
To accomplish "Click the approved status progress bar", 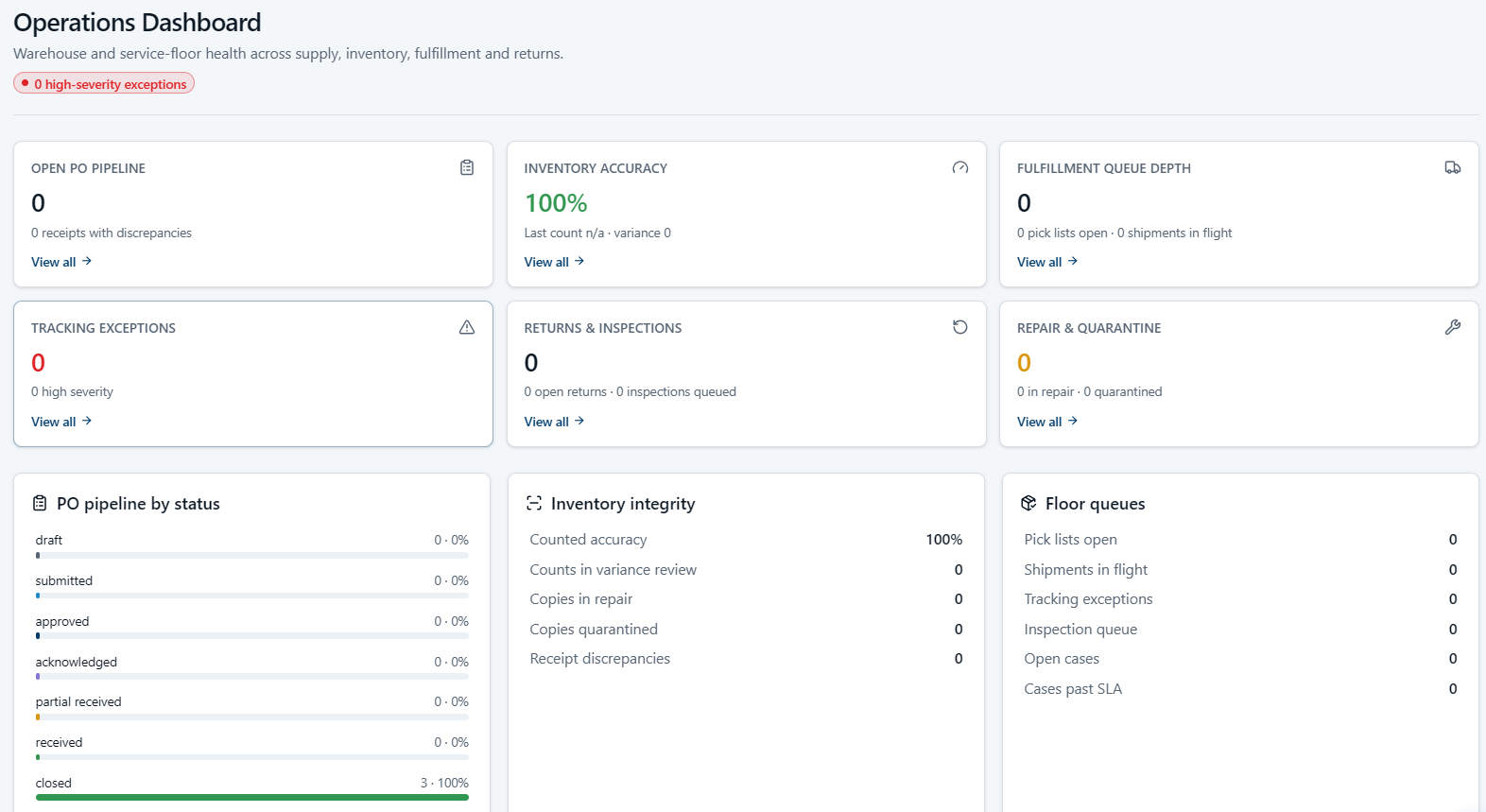I will click(x=252, y=636).
